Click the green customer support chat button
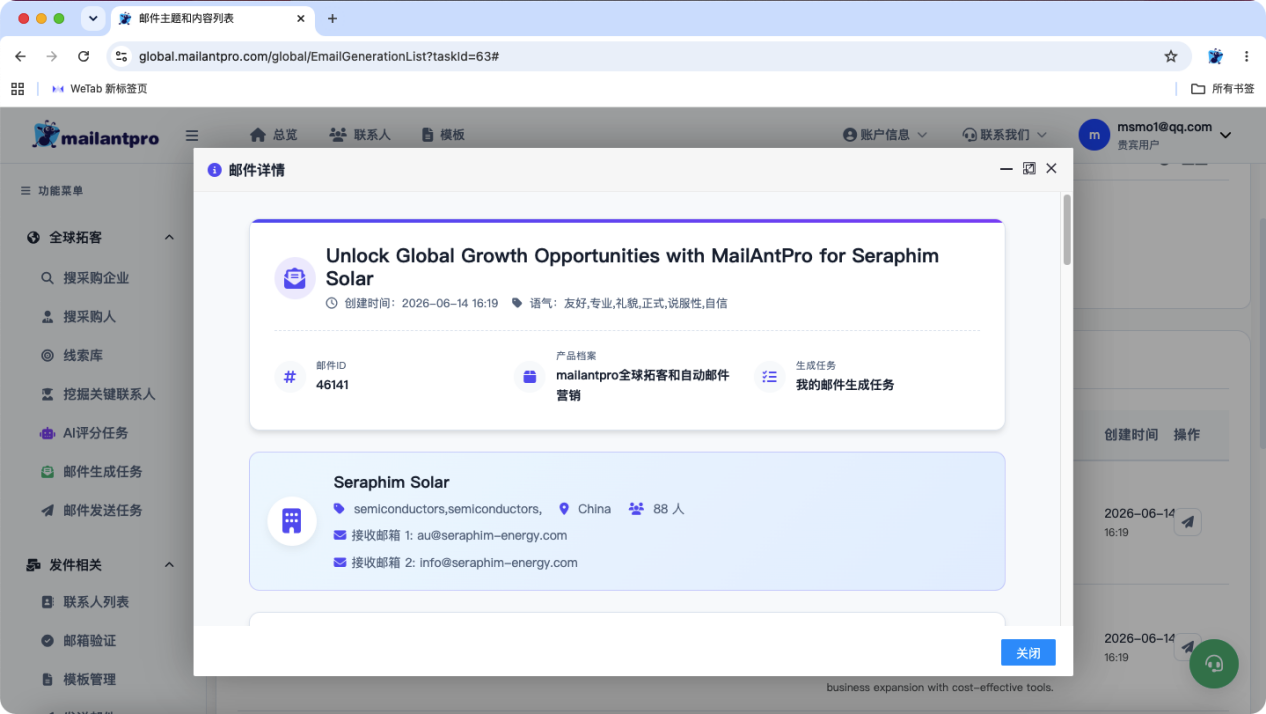The height and width of the screenshot is (714, 1266). [x=1214, y=663]
